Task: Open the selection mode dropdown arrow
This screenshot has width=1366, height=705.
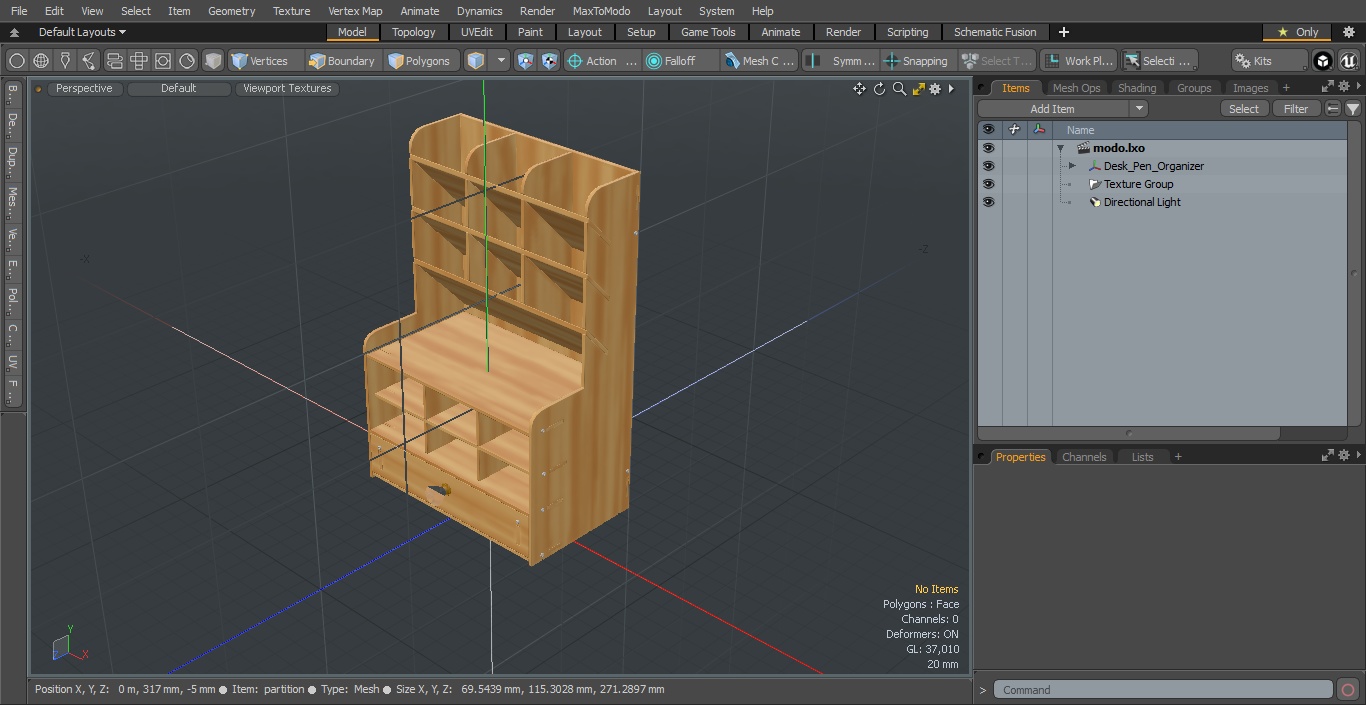Action: point(501,61)
